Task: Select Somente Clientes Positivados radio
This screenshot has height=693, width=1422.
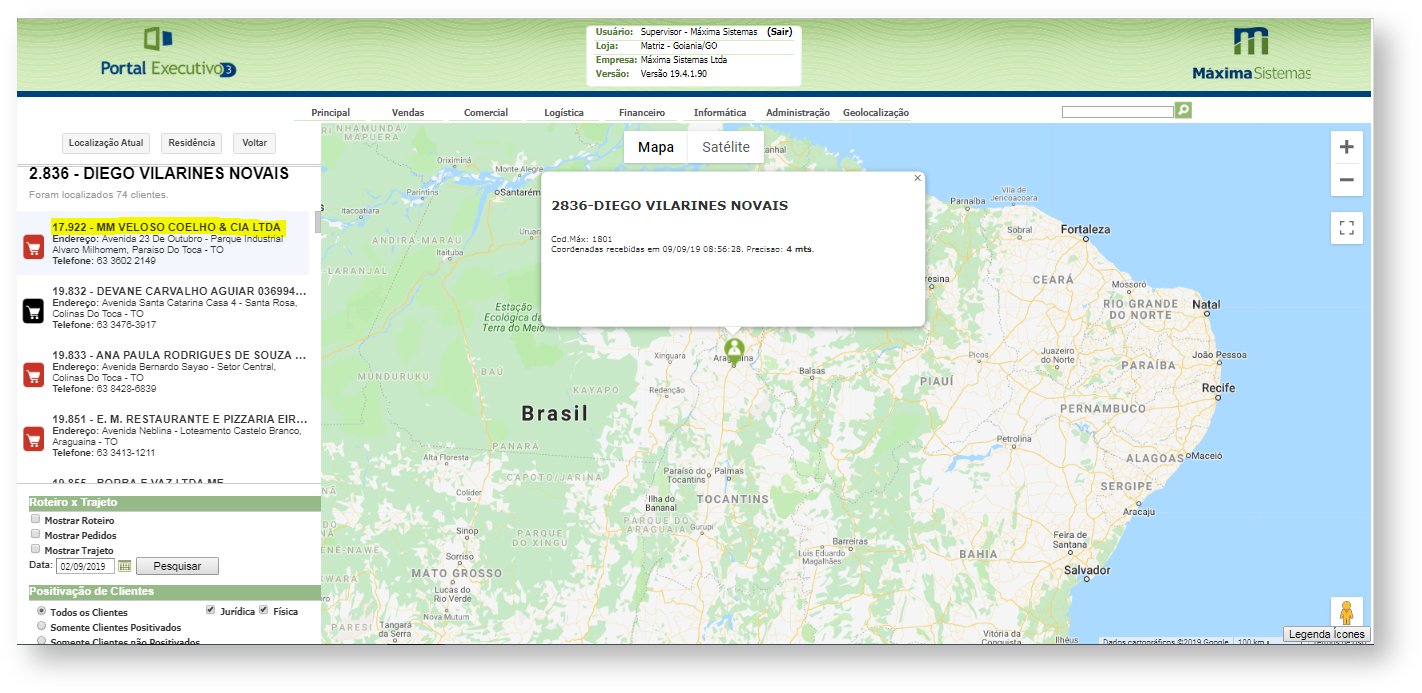Action: [x=41, y=626]
